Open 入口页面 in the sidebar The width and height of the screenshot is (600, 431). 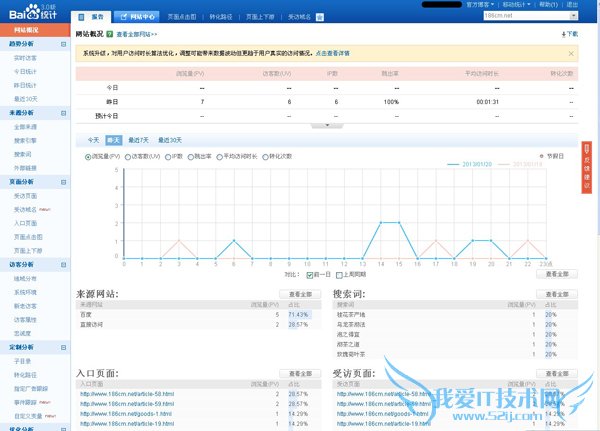point(25,224)
